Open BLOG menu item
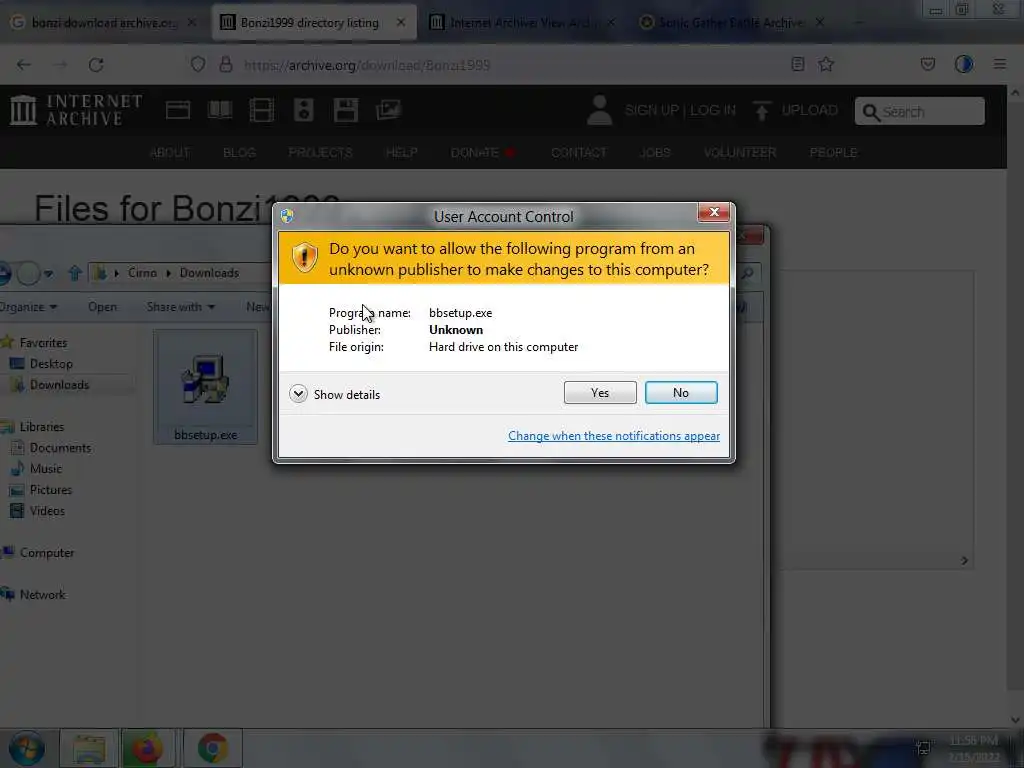The image size is (1024, 768). pyautogui.click(x=239, y=152)
